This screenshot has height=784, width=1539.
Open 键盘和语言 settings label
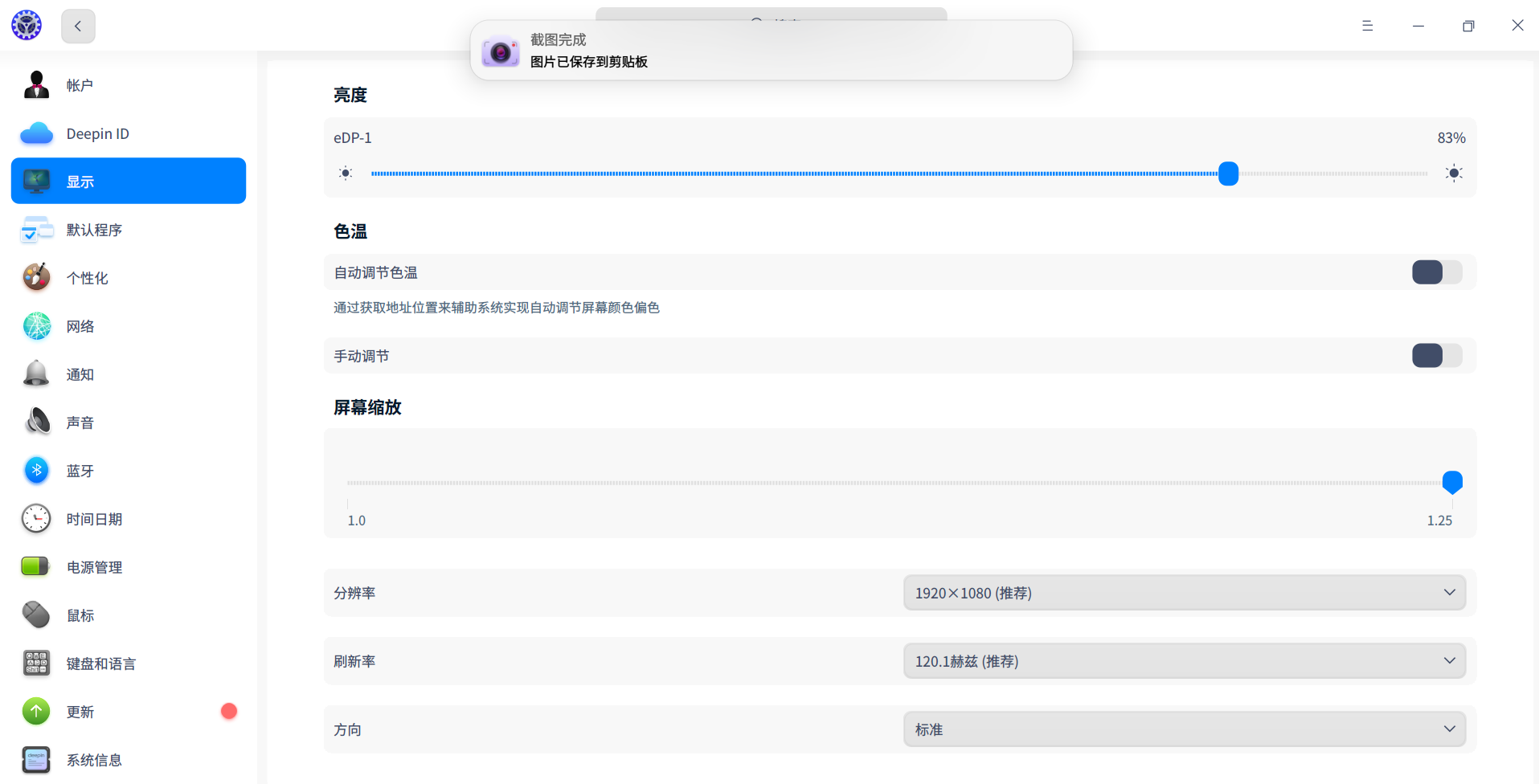click(101, 664)
